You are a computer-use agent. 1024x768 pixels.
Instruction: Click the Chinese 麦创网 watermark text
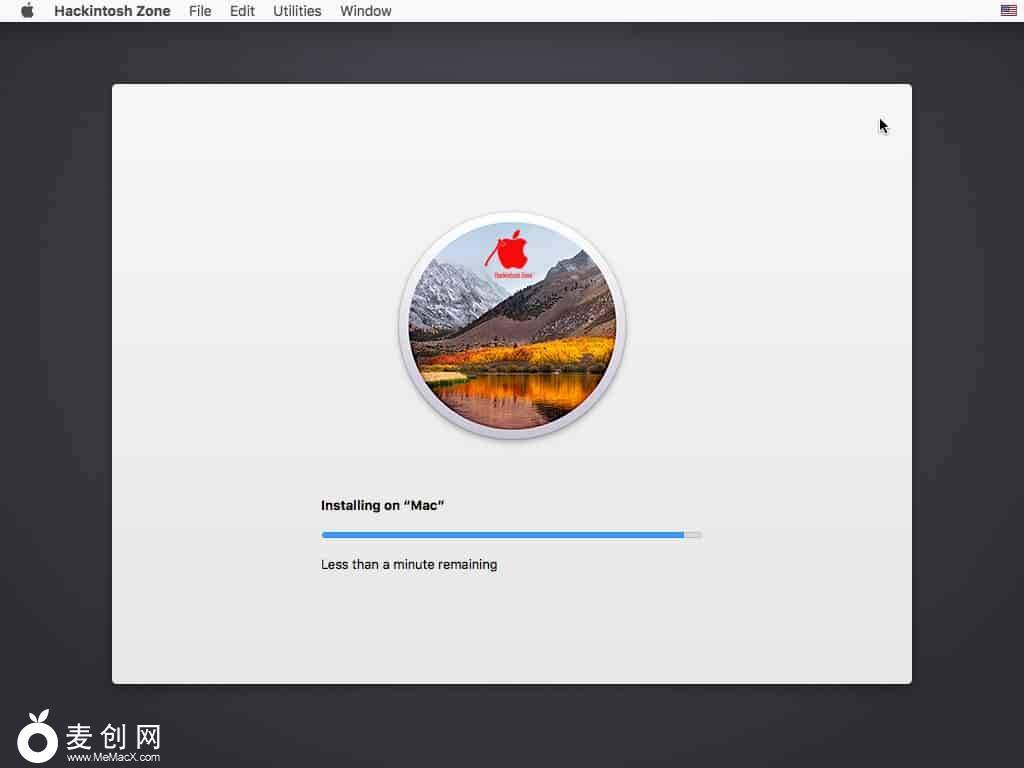coord(113,737)
